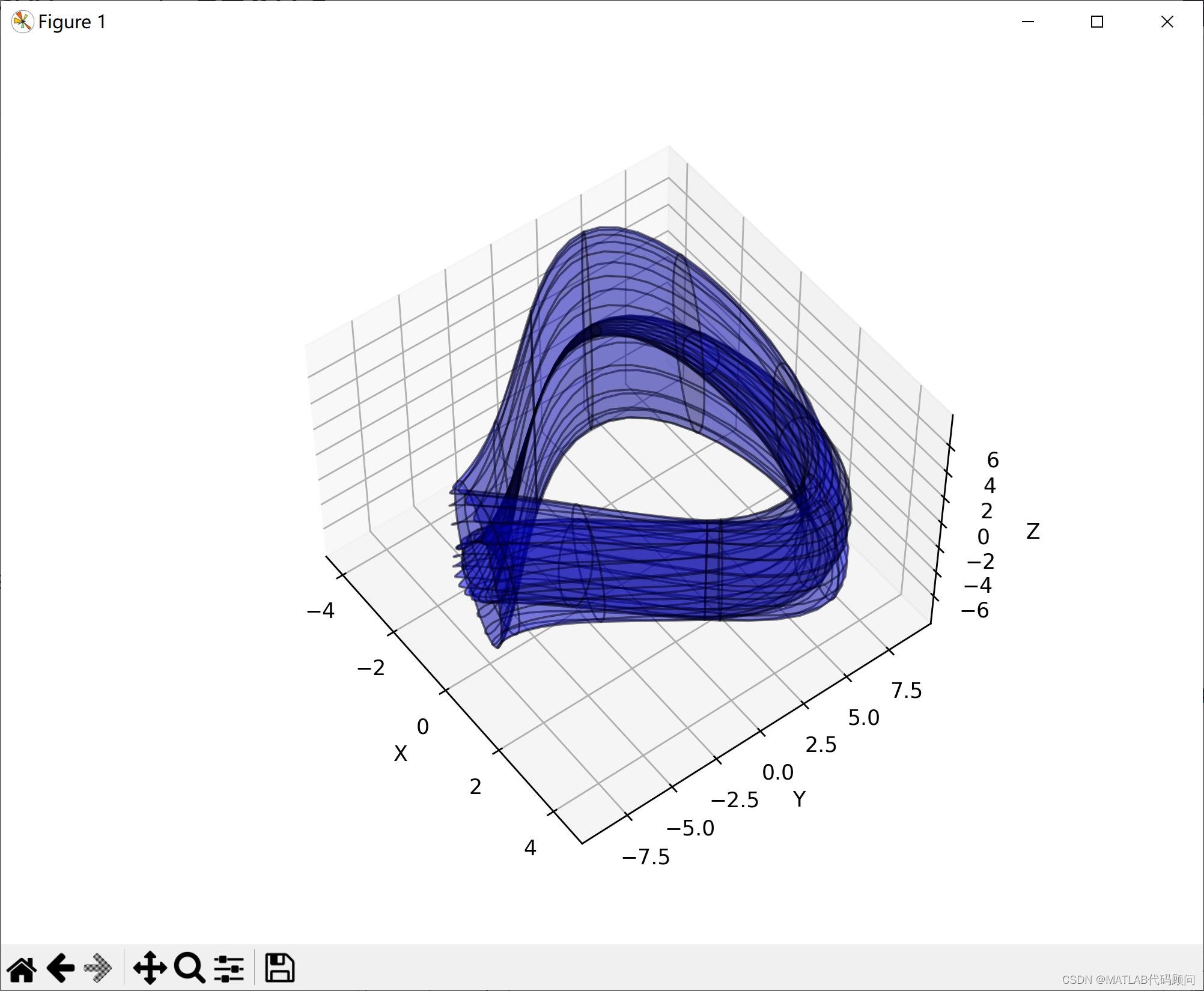
Task: Click the forward view arrow
Action: click(x=98, y=968)
